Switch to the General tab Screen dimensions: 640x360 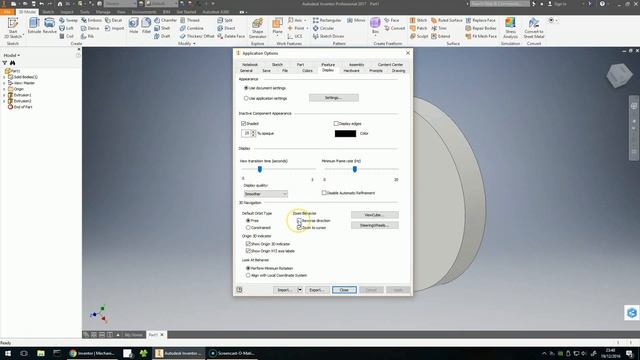tap(246, 71)
